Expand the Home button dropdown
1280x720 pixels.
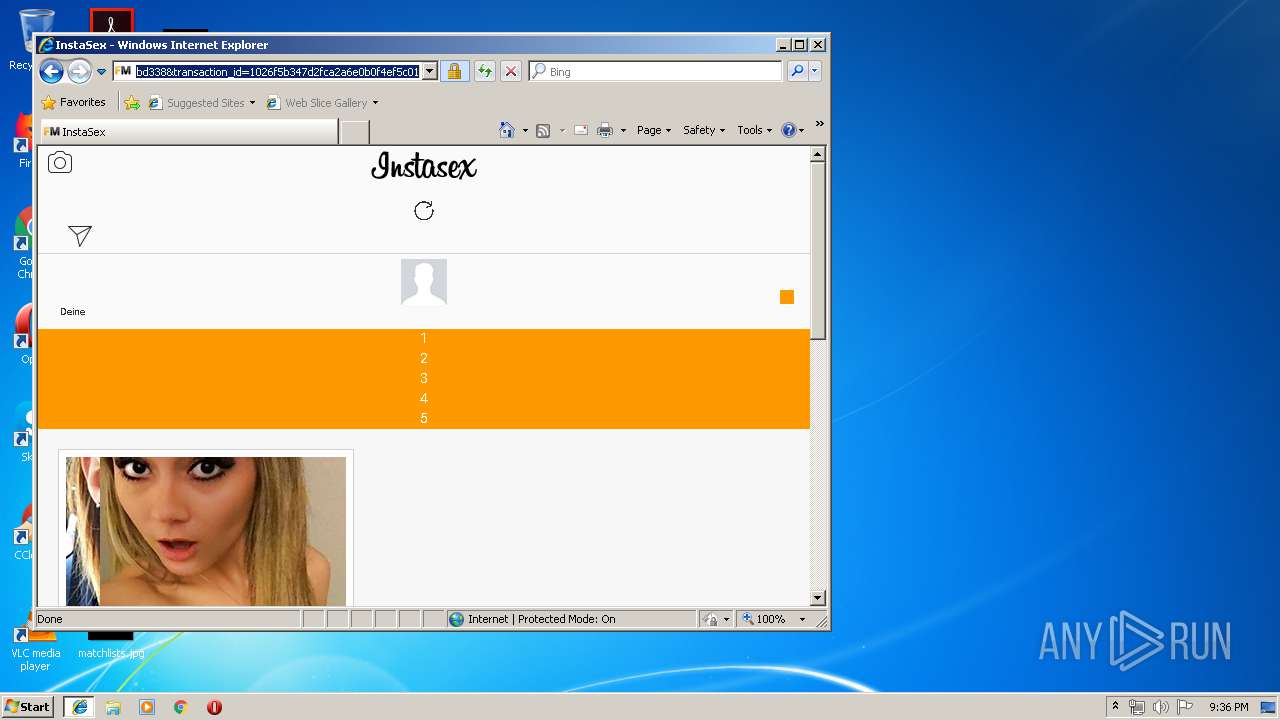(525, 130)
